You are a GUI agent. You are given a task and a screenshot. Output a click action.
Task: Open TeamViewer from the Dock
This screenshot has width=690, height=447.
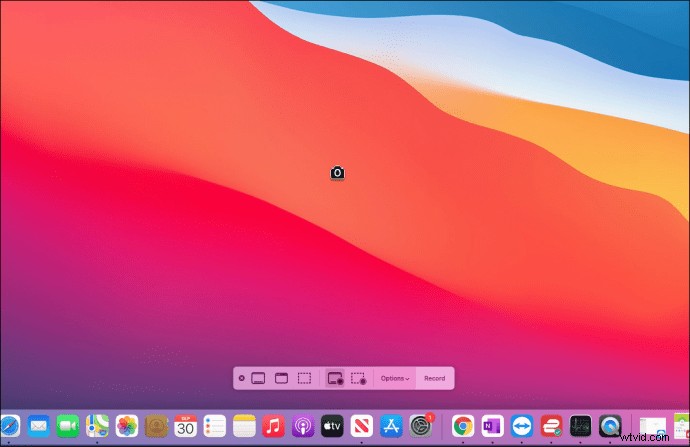click(522, 426)
